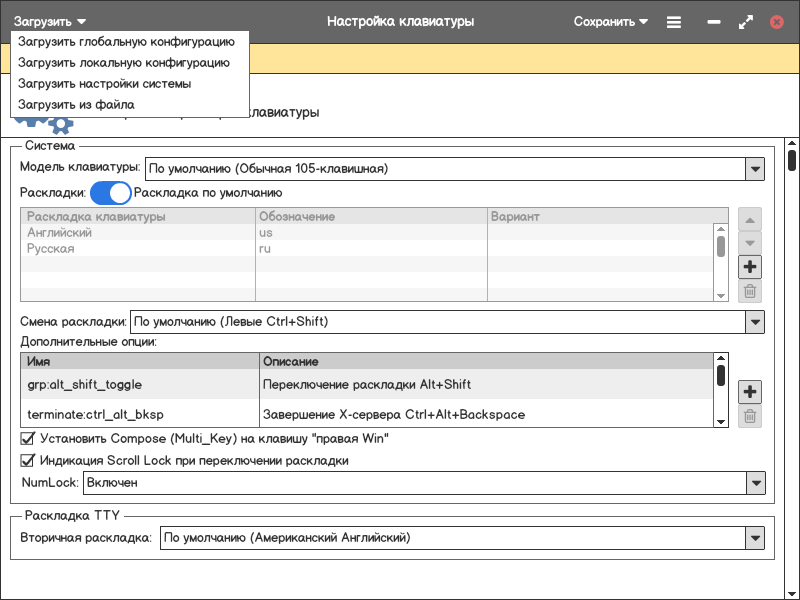This screenshot has height=600, width=800.
Task: Open the "Сохранить" button menu
Action: coord(611,21)
